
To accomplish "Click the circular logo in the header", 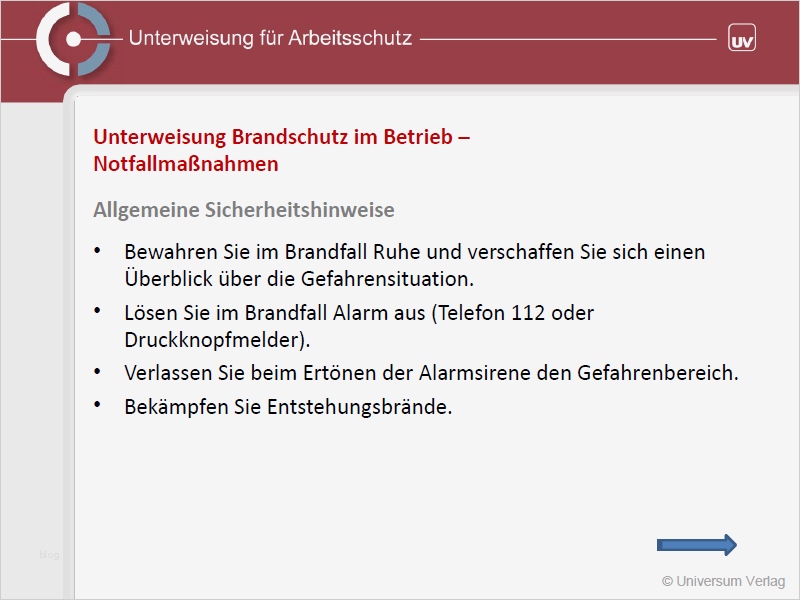I will click(x=72, y=39).
